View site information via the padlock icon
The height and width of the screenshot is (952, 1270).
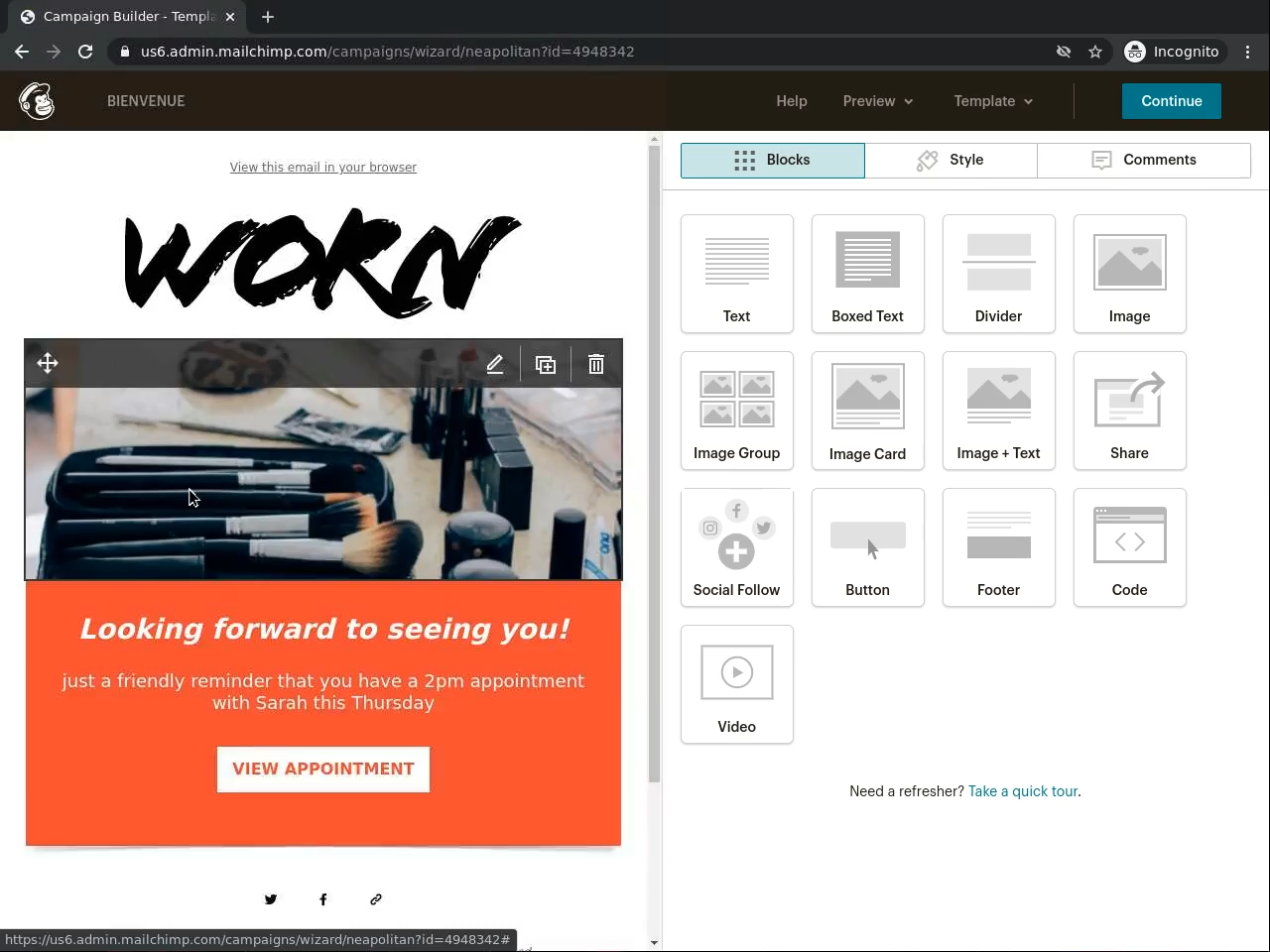tap(124, 52)
